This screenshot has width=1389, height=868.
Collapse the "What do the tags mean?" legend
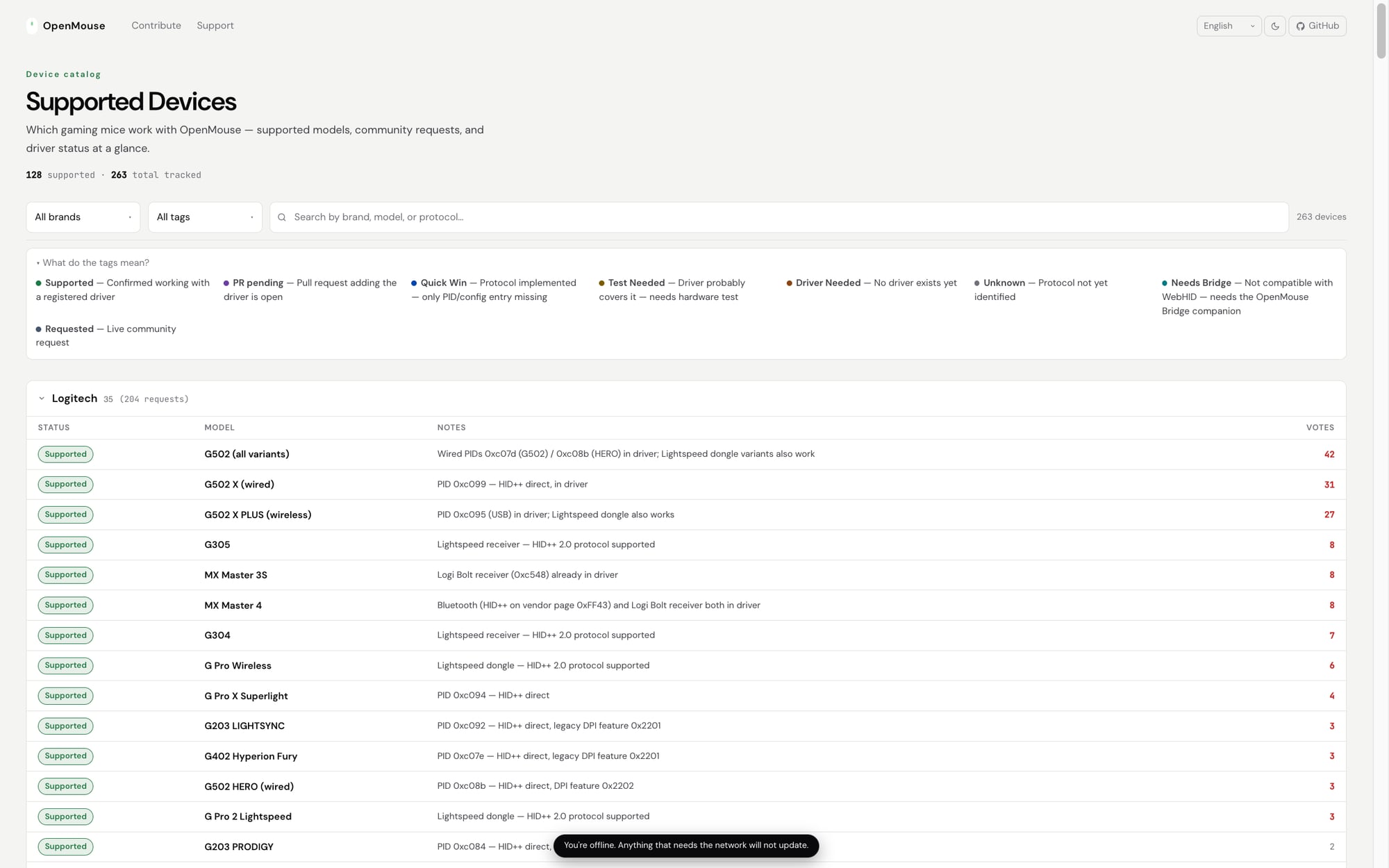click(92, 262)
